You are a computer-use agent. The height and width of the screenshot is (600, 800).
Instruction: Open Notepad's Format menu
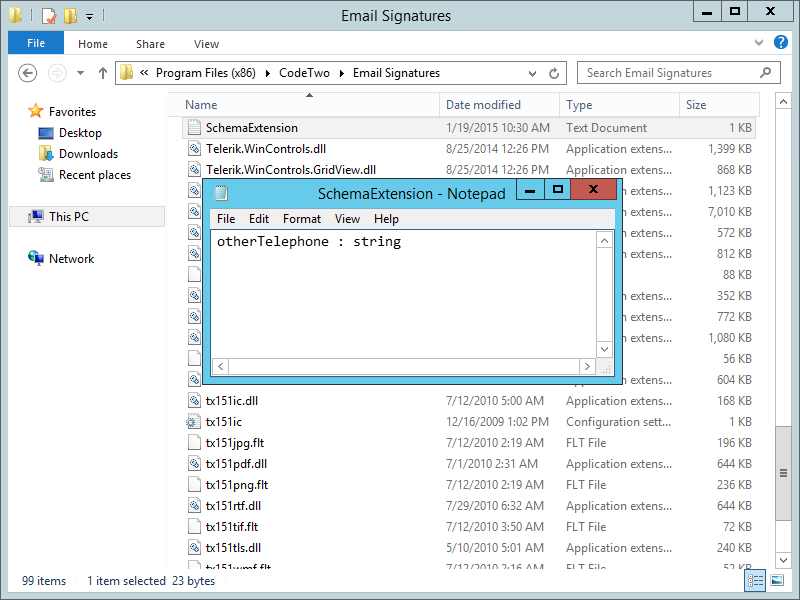[x=302, y=219]
